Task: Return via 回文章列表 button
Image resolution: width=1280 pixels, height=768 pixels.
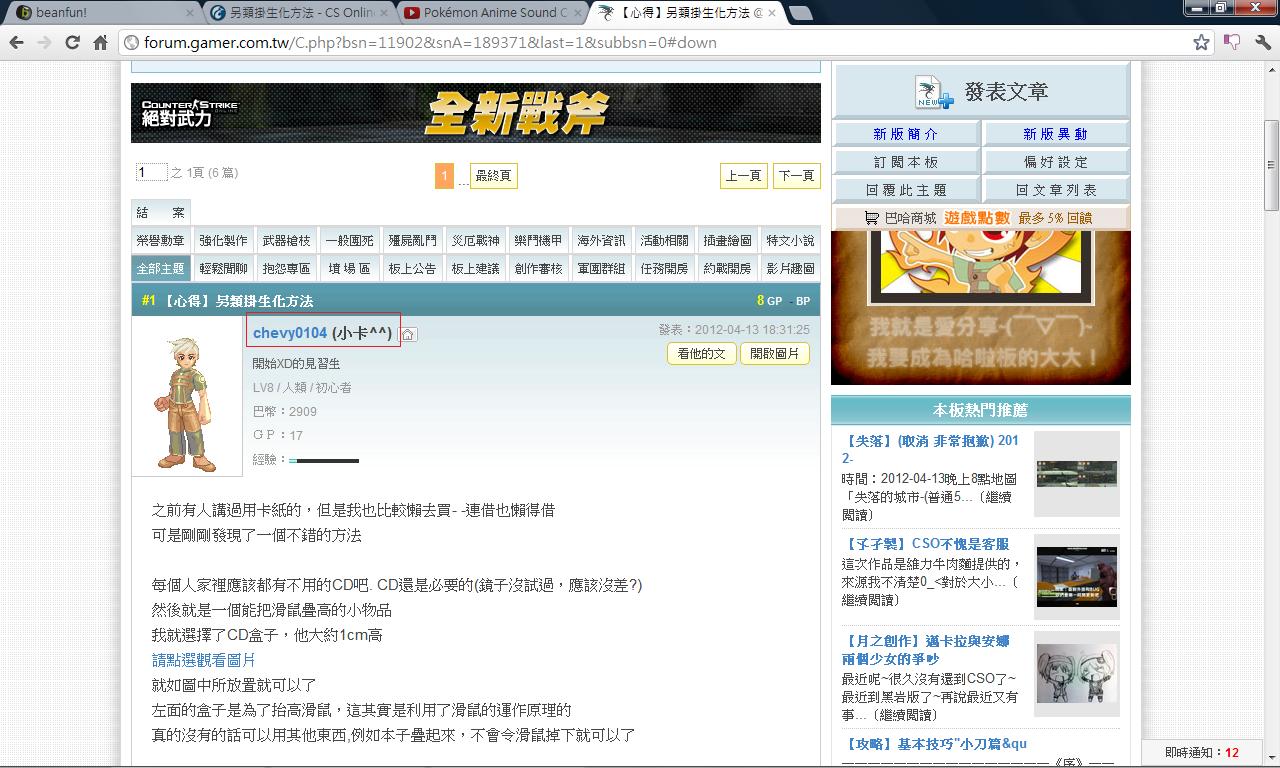Action: (1056, 189)
